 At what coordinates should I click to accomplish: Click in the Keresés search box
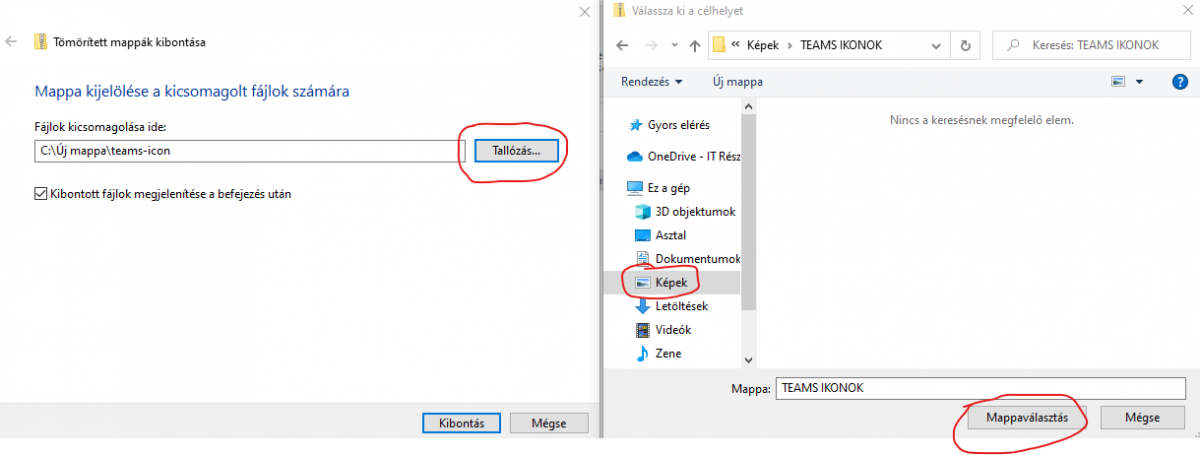click(x=1090, y=45)
